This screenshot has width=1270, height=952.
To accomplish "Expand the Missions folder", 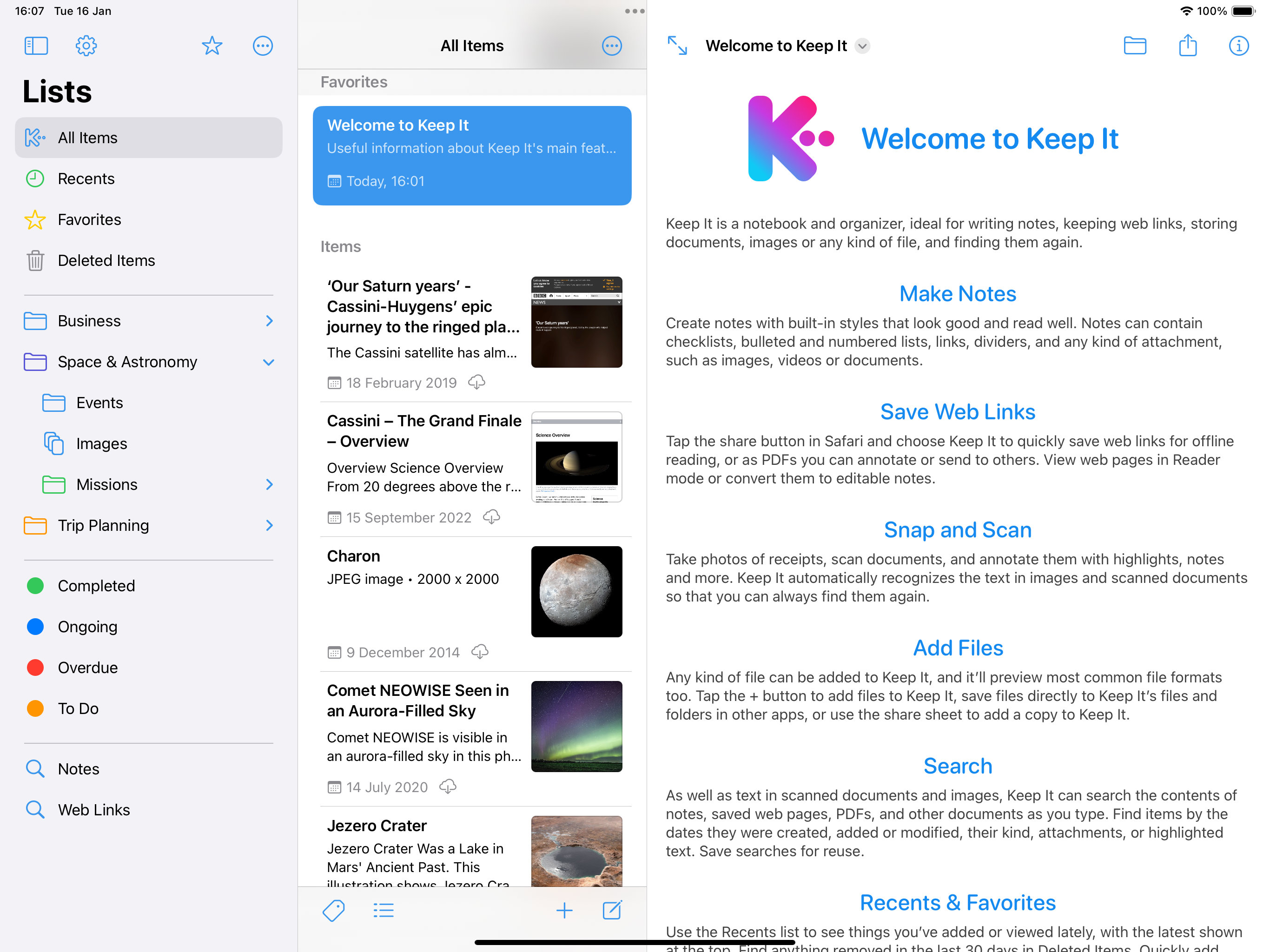I will 269,484.
